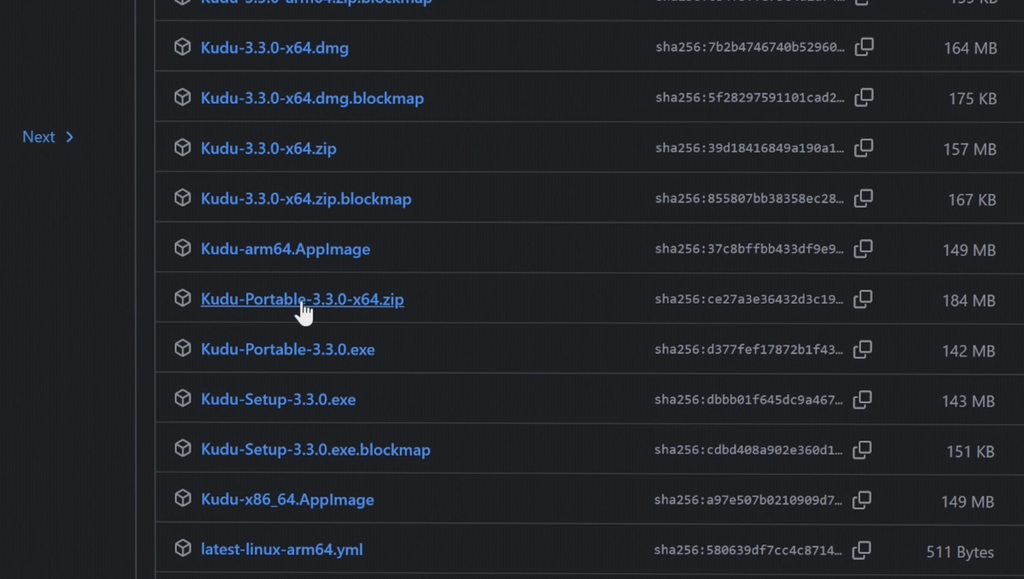Screen dimensions: 1024x579
Task: Download Kudu-3.3.0-x64.dmg
Action: click(x=274, y=48)
